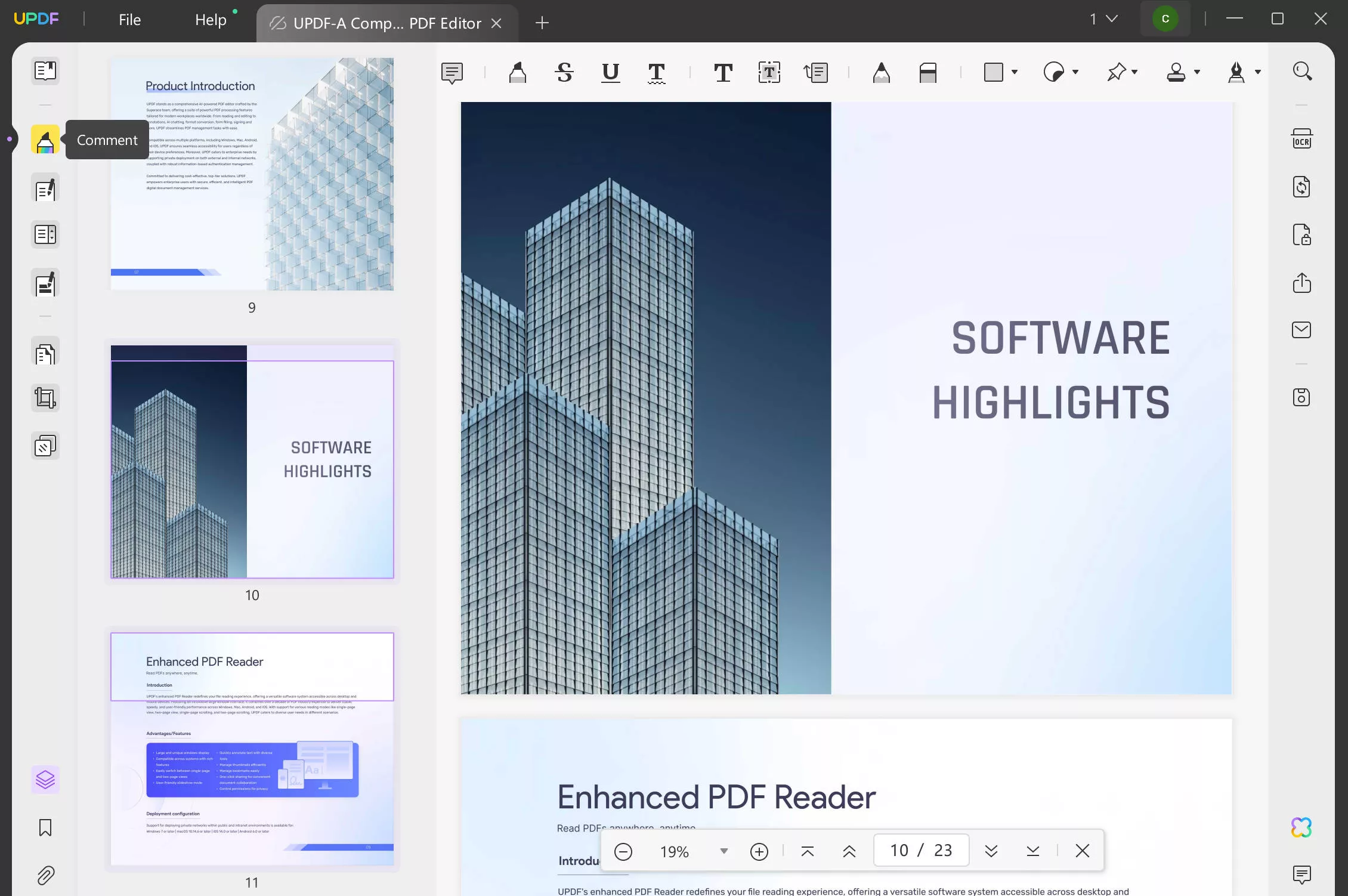Viewport: 1348px width, 896px height.
Task: Select the page 11 Enhanced PDF Reader thumbnail
Action: pyautogui.click(x=252, y=749)
